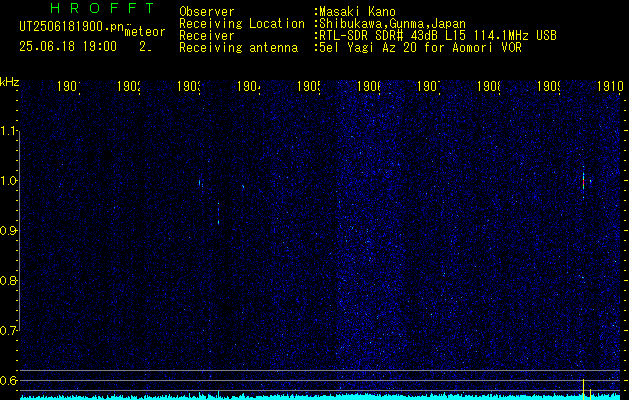Click the 0.7 kHz frequency label
This screenshot has width=629, height=400.
coord(9,331)
